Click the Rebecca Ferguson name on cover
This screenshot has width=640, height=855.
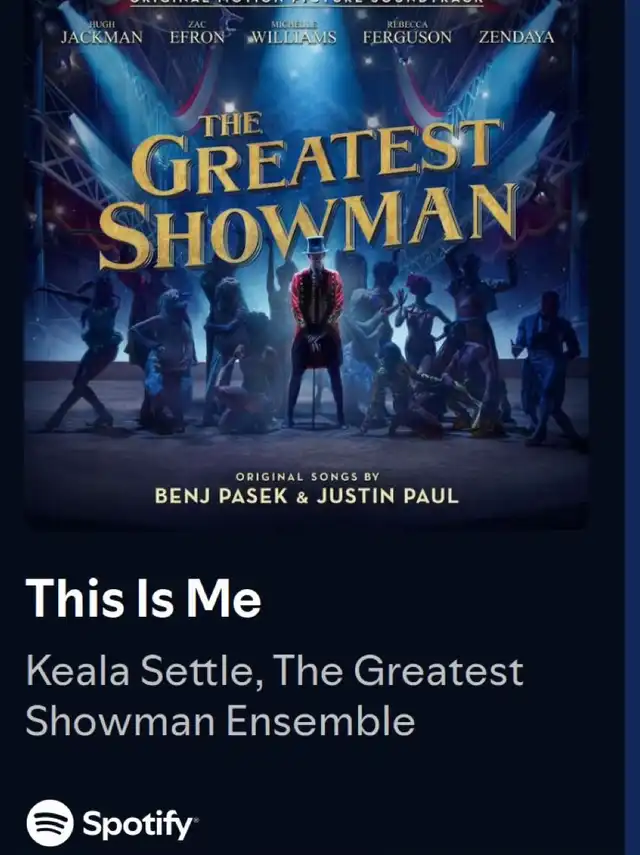pos(407,33)
